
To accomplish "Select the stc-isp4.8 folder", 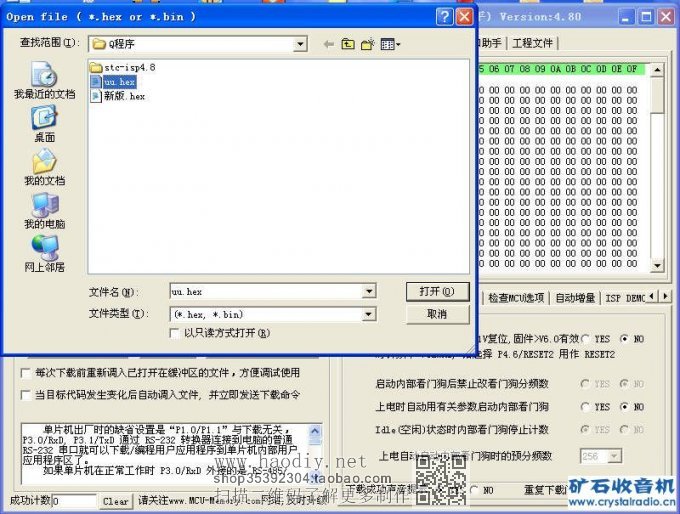I will (129, 67).
